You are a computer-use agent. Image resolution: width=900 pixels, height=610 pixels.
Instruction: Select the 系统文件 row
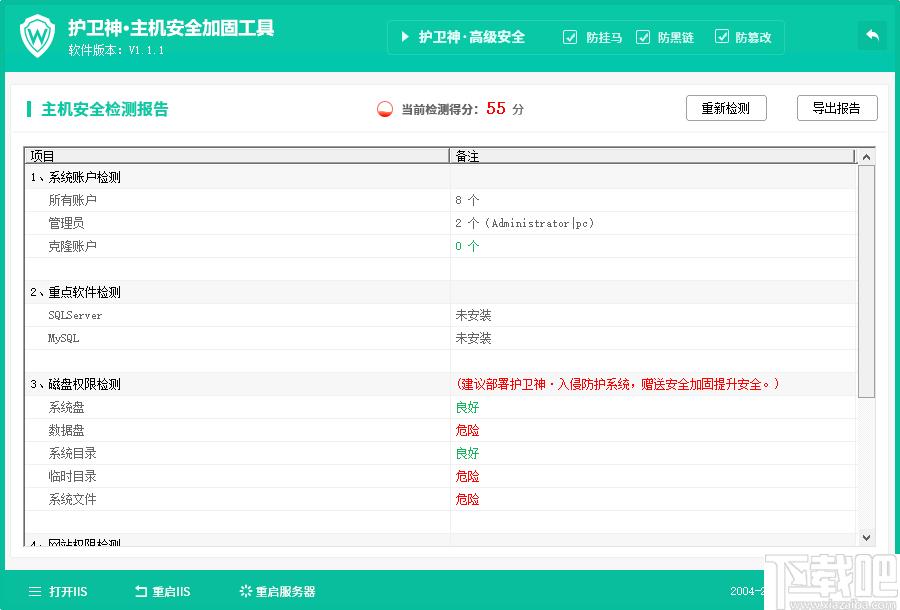[x=440, y=499]
